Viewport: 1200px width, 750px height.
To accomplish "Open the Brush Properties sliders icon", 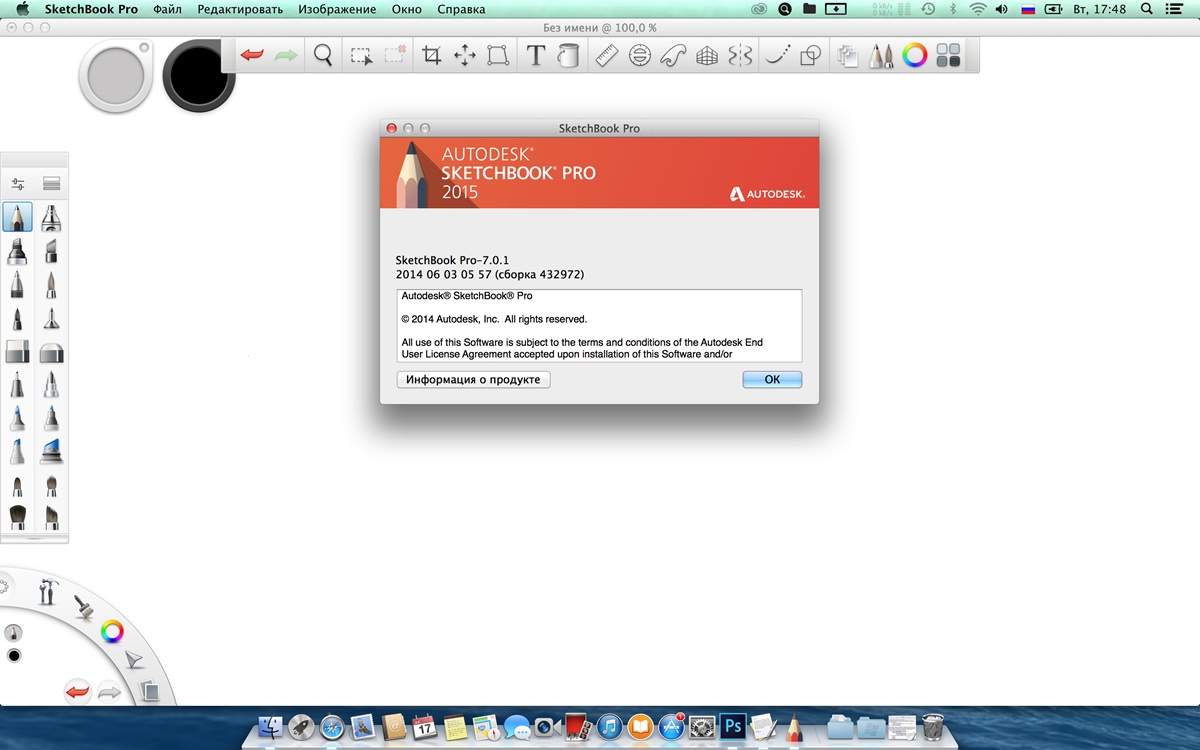I will click(17, 184).
